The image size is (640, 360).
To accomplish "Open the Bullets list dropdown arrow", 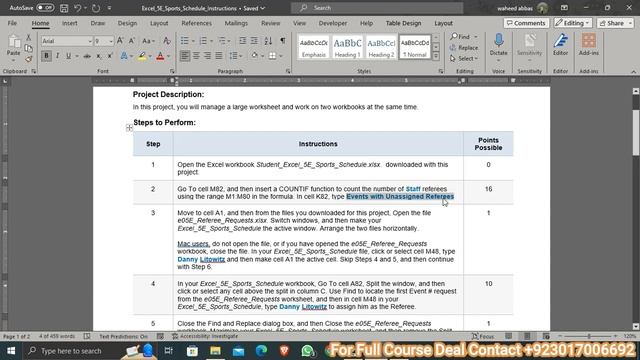I will [x=193, y=41].
